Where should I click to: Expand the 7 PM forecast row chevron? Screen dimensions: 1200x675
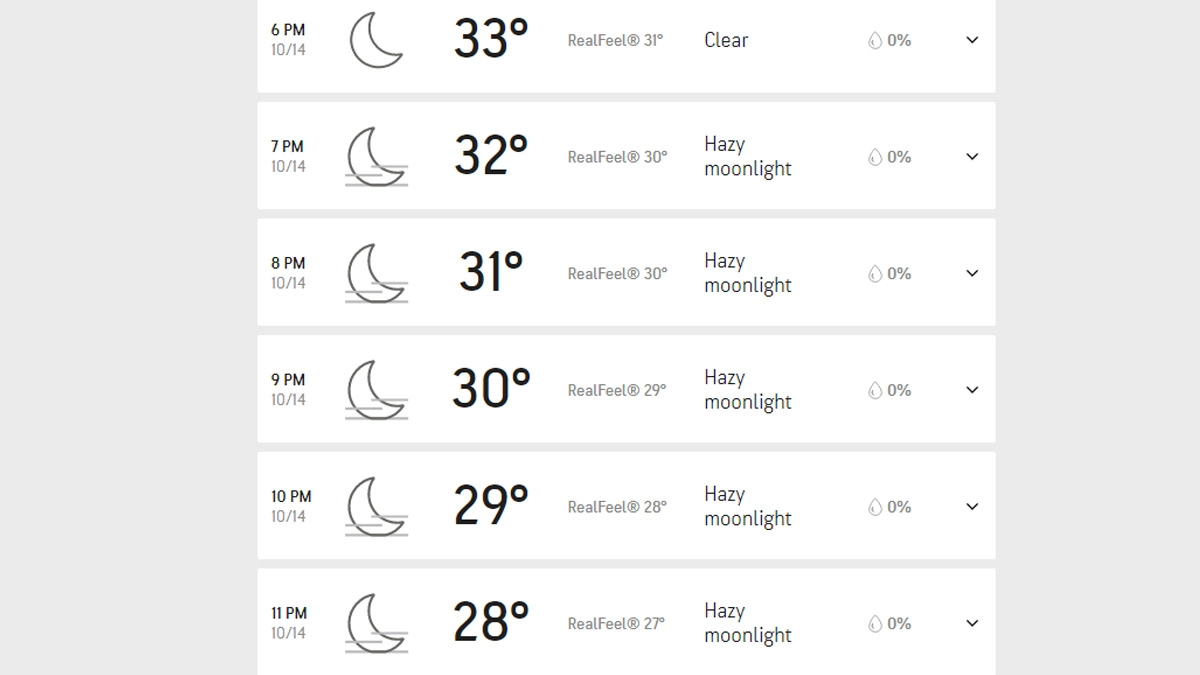(972, 157)
